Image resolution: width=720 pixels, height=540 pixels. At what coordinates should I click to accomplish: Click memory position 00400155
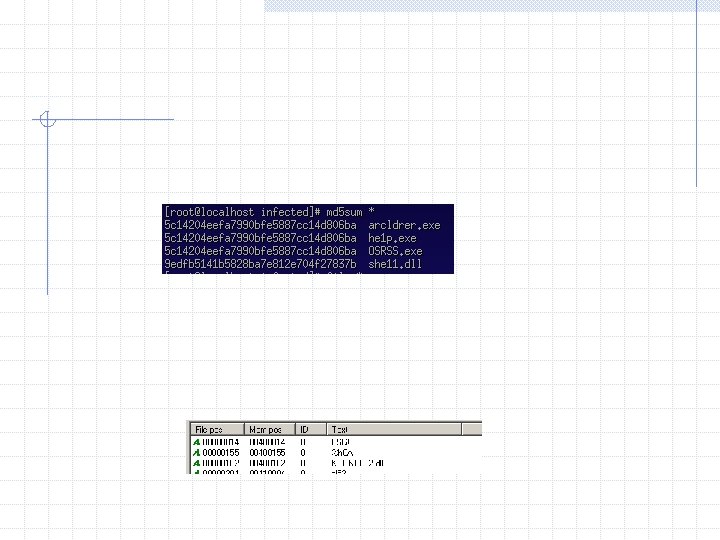point(267,453)
